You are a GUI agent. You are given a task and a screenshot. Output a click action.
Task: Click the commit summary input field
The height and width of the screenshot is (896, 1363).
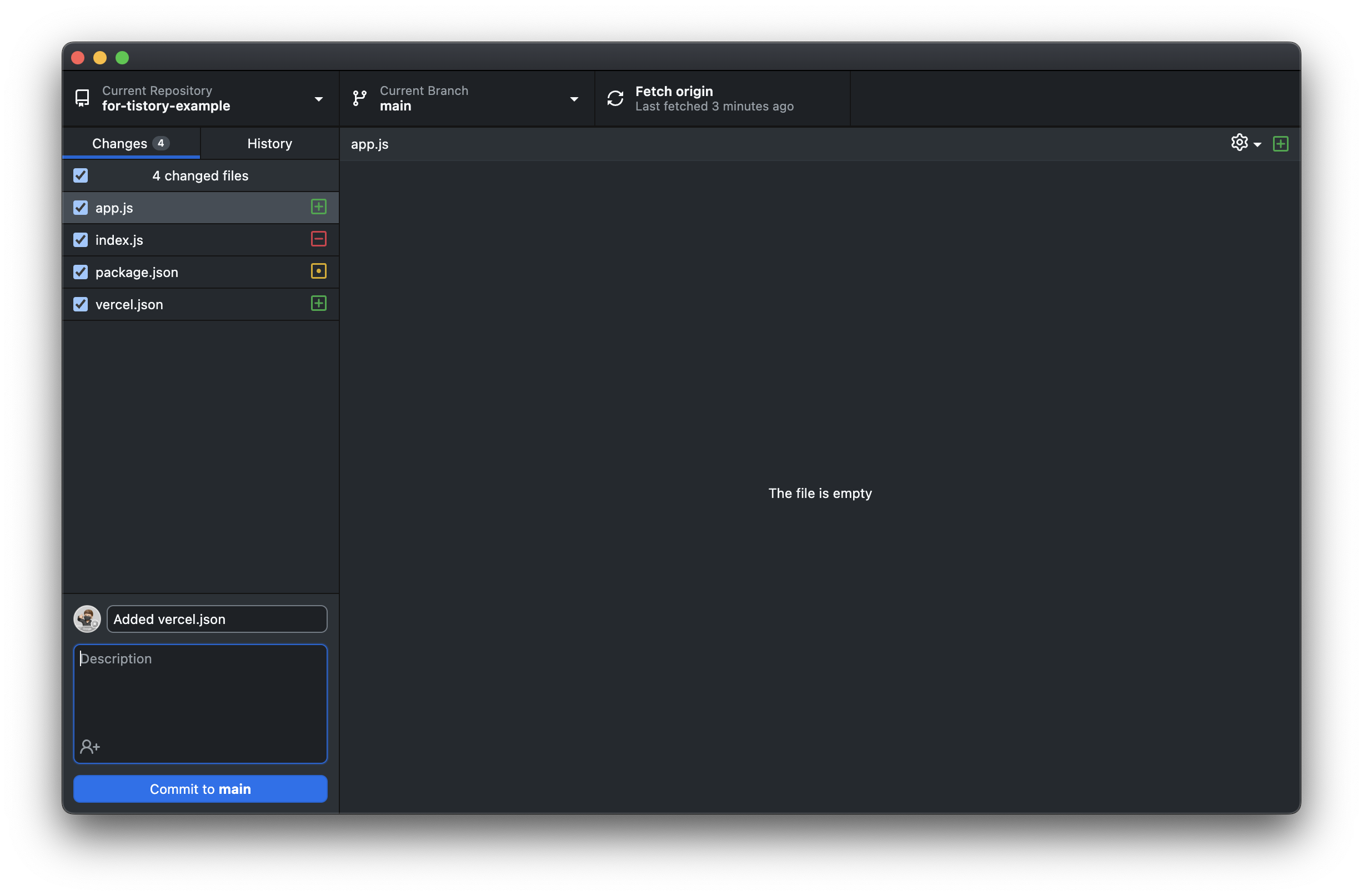point(217,619)
